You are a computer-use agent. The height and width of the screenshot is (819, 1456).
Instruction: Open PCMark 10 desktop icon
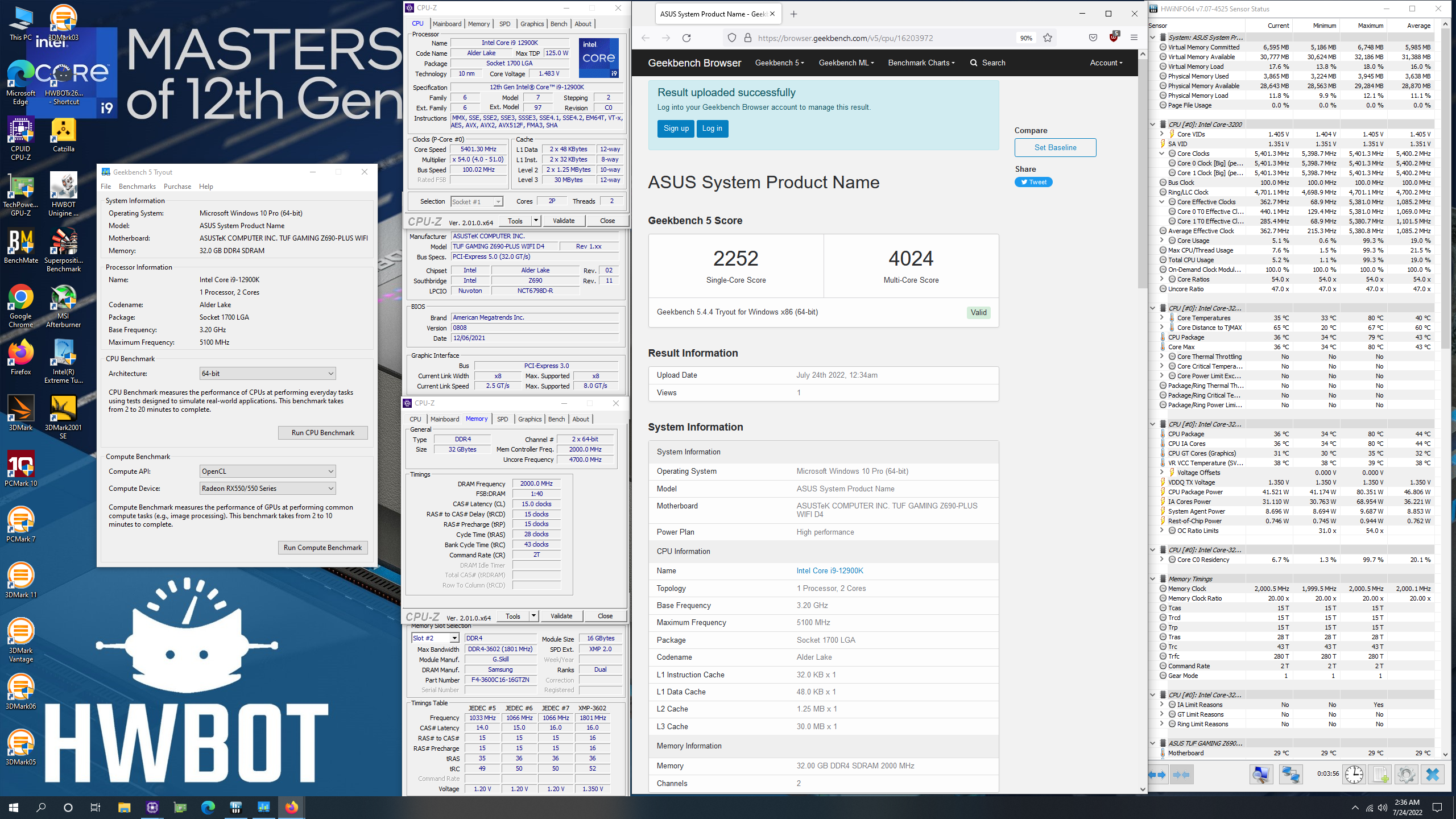[20, 469]
